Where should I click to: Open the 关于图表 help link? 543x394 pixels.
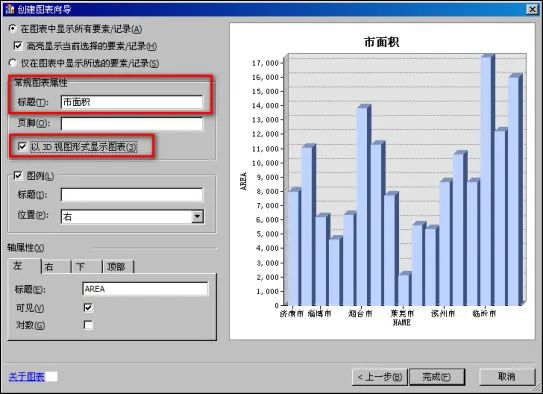tap(27, 376)
